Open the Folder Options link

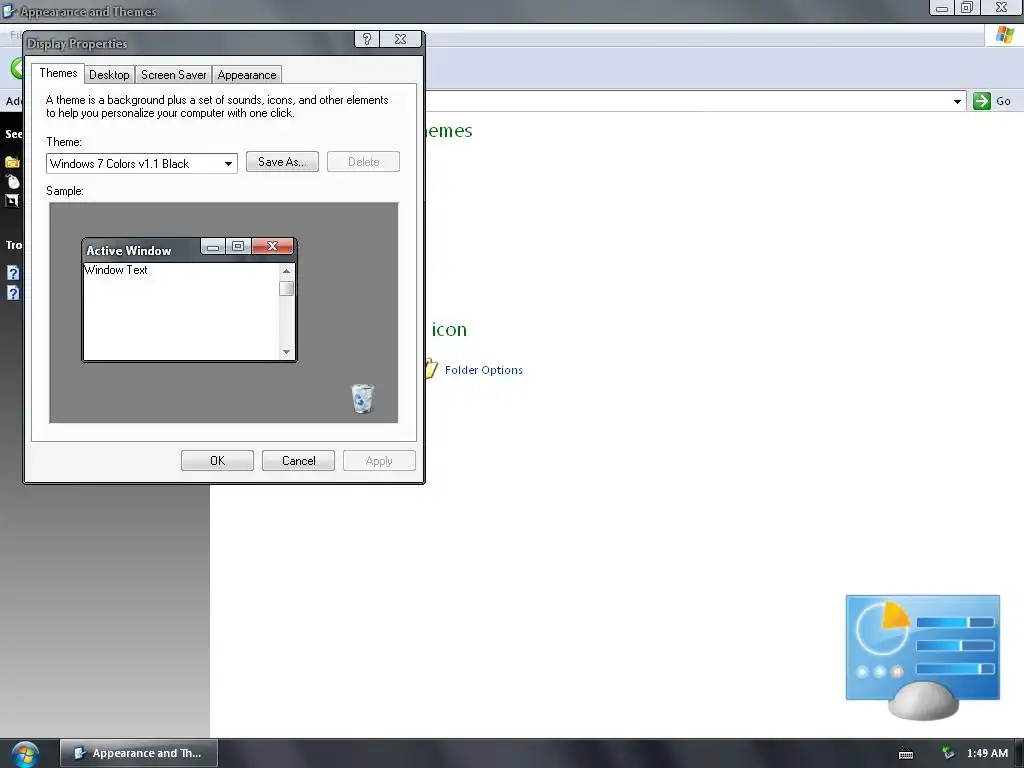click(483, 370)
